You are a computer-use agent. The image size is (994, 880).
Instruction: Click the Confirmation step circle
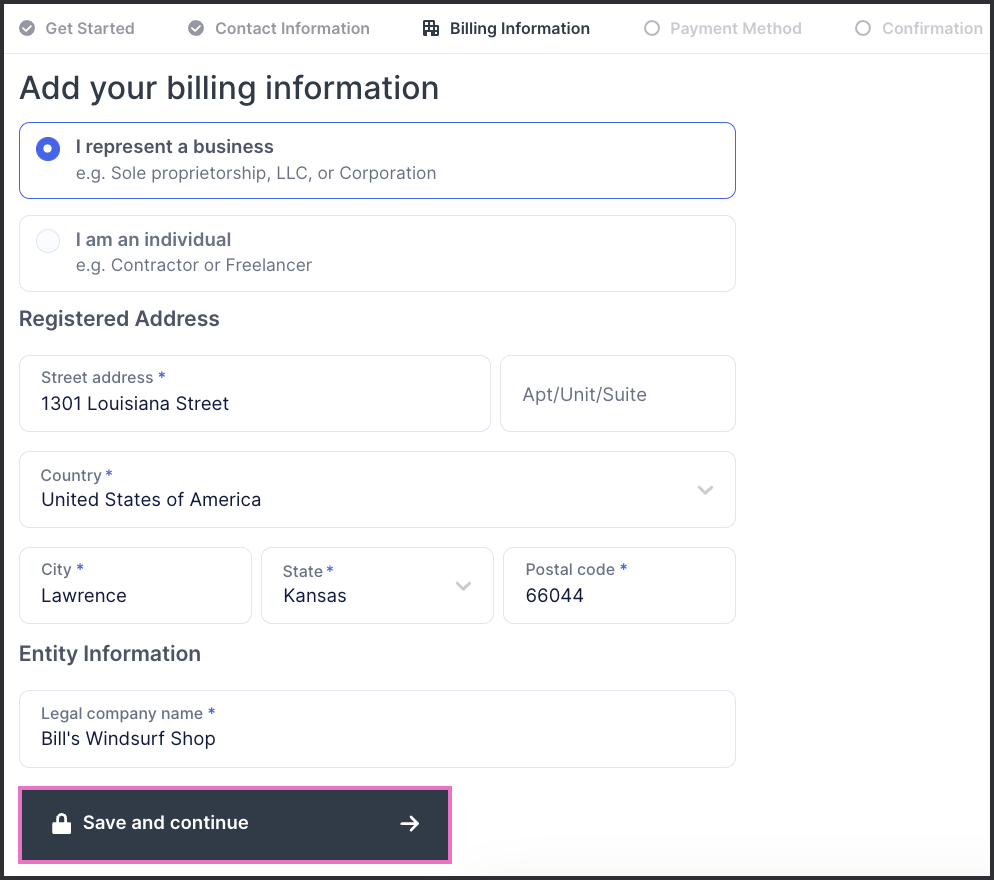coord(863,29)
